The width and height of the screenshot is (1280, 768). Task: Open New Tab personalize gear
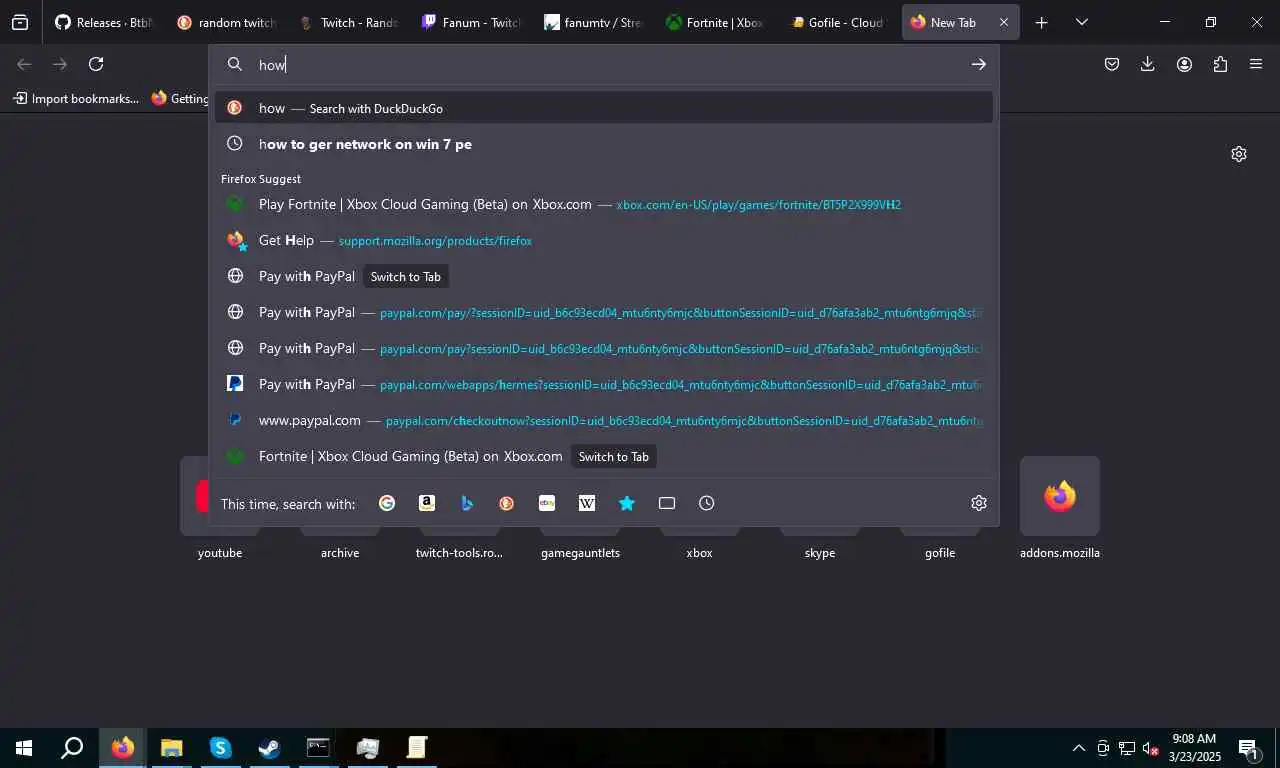1239,154
